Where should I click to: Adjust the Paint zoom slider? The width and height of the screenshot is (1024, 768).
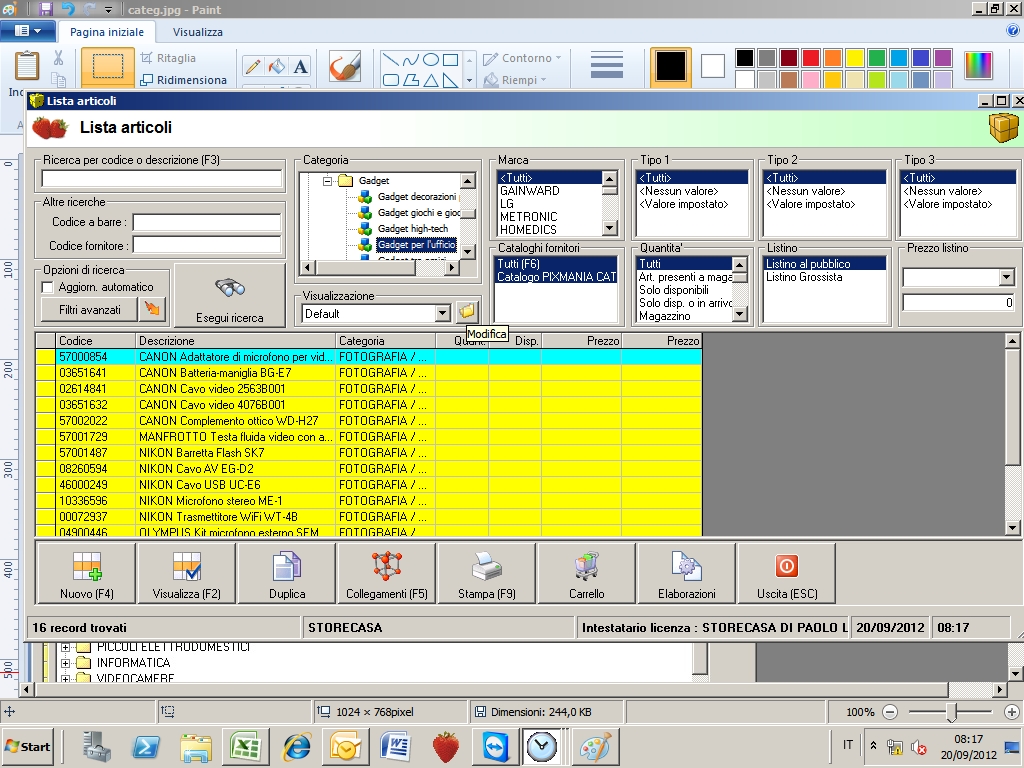[x=952, y=712]
